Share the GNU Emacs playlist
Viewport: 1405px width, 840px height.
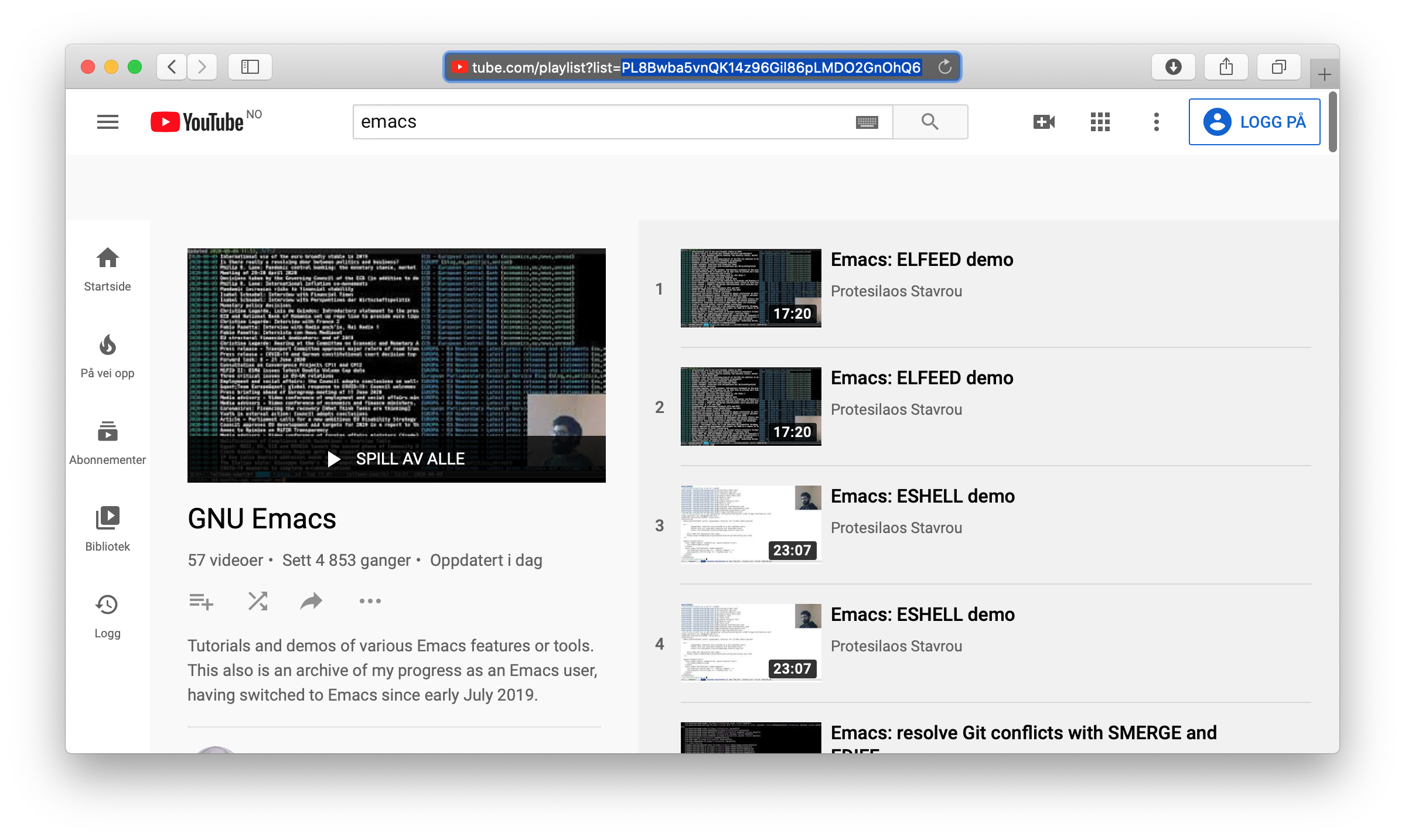point(311,602)
